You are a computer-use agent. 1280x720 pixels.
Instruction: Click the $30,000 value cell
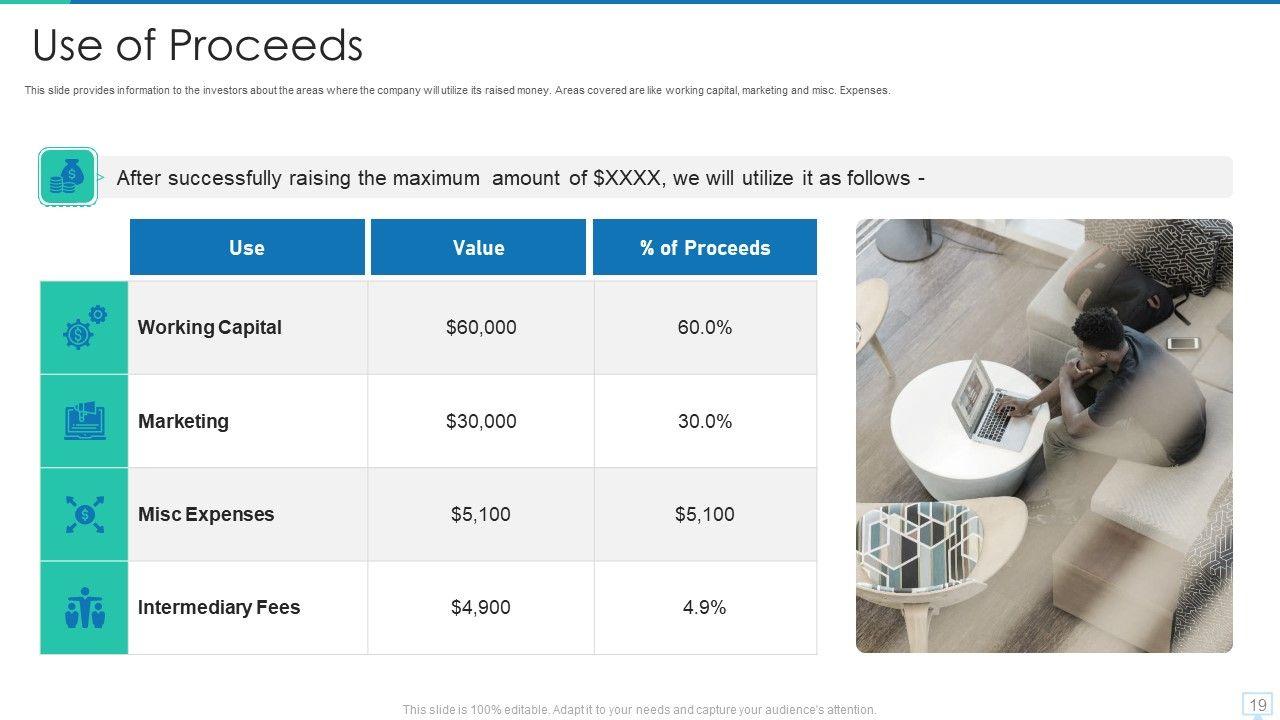(481, 421)
